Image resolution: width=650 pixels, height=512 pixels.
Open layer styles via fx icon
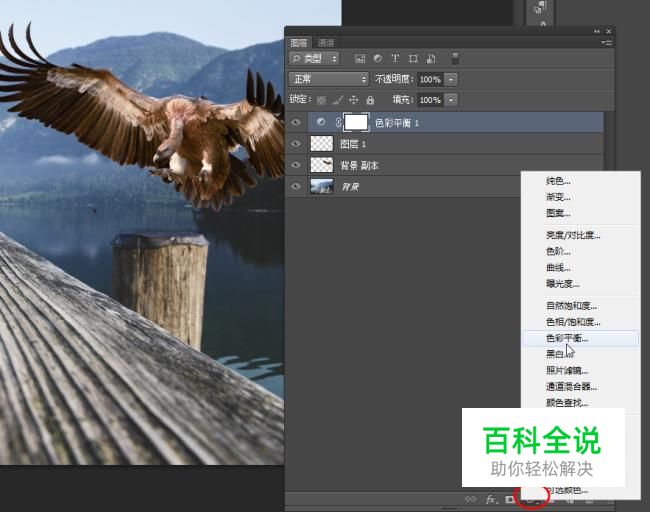click(x=491, y=500)
